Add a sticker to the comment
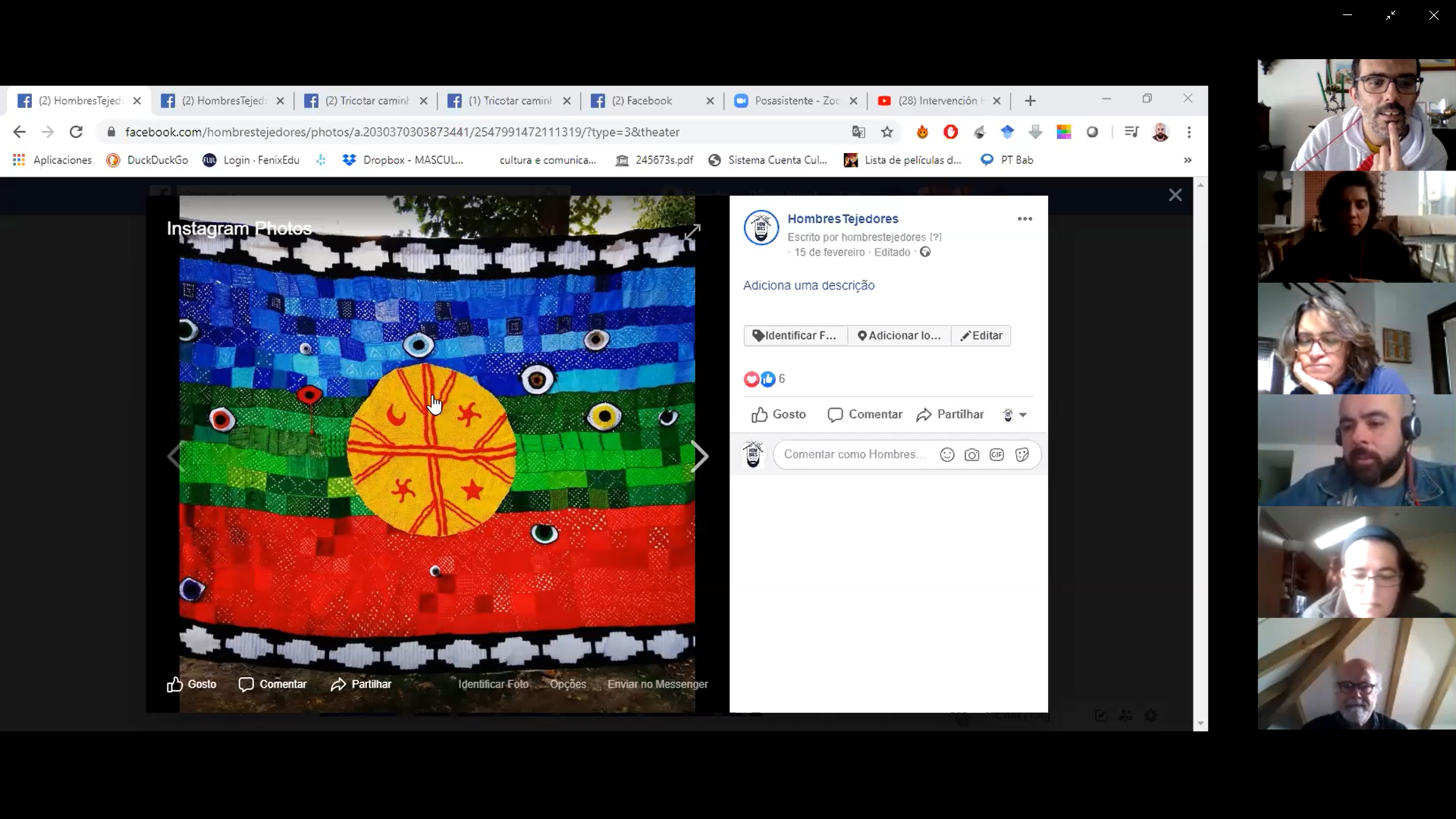This screenshot has height=819, width=1456. [1021, 455]
